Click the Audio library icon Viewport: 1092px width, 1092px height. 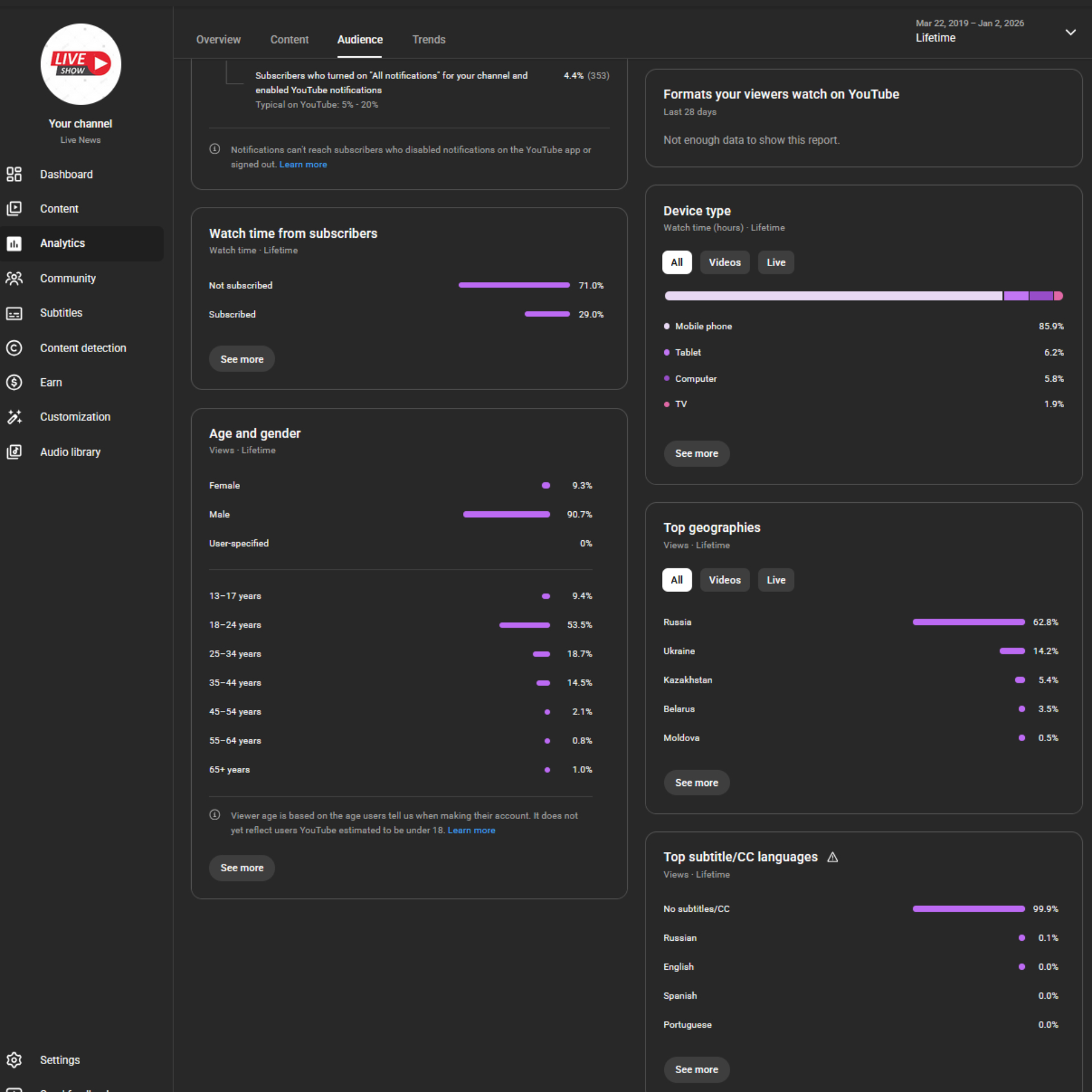[14, 452]
